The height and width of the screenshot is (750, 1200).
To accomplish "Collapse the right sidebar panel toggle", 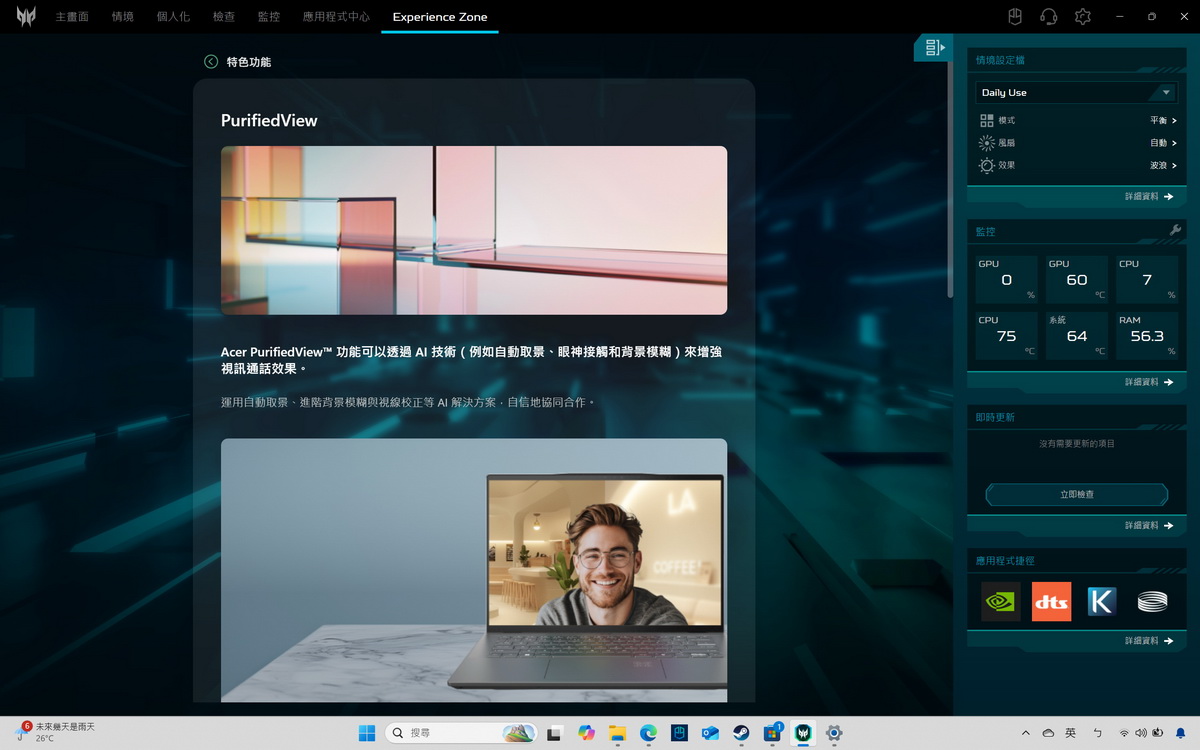I will pyautogui.click(x=934, y=48).
